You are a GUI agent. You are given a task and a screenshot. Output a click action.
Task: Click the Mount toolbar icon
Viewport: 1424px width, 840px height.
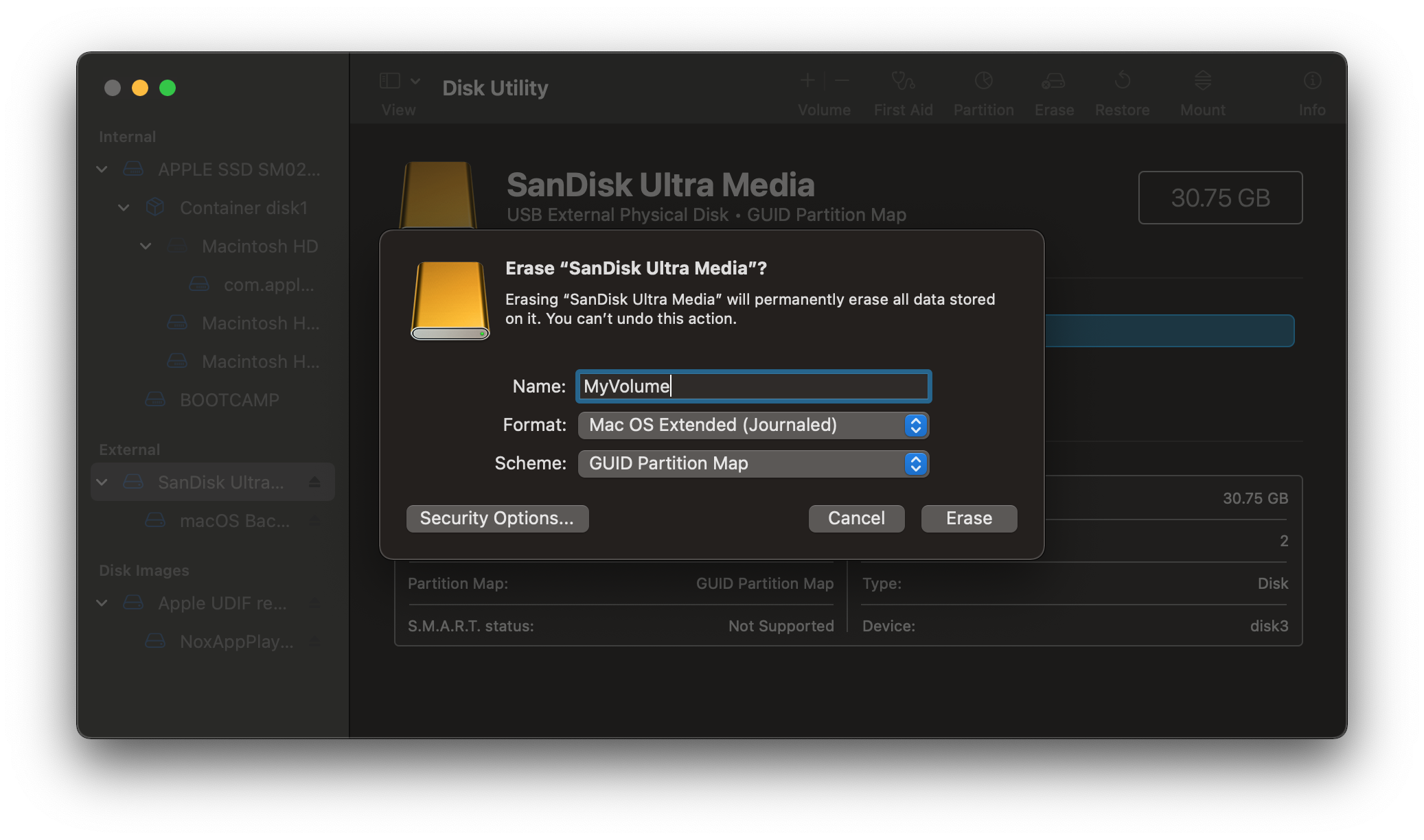pos(1202,81)
